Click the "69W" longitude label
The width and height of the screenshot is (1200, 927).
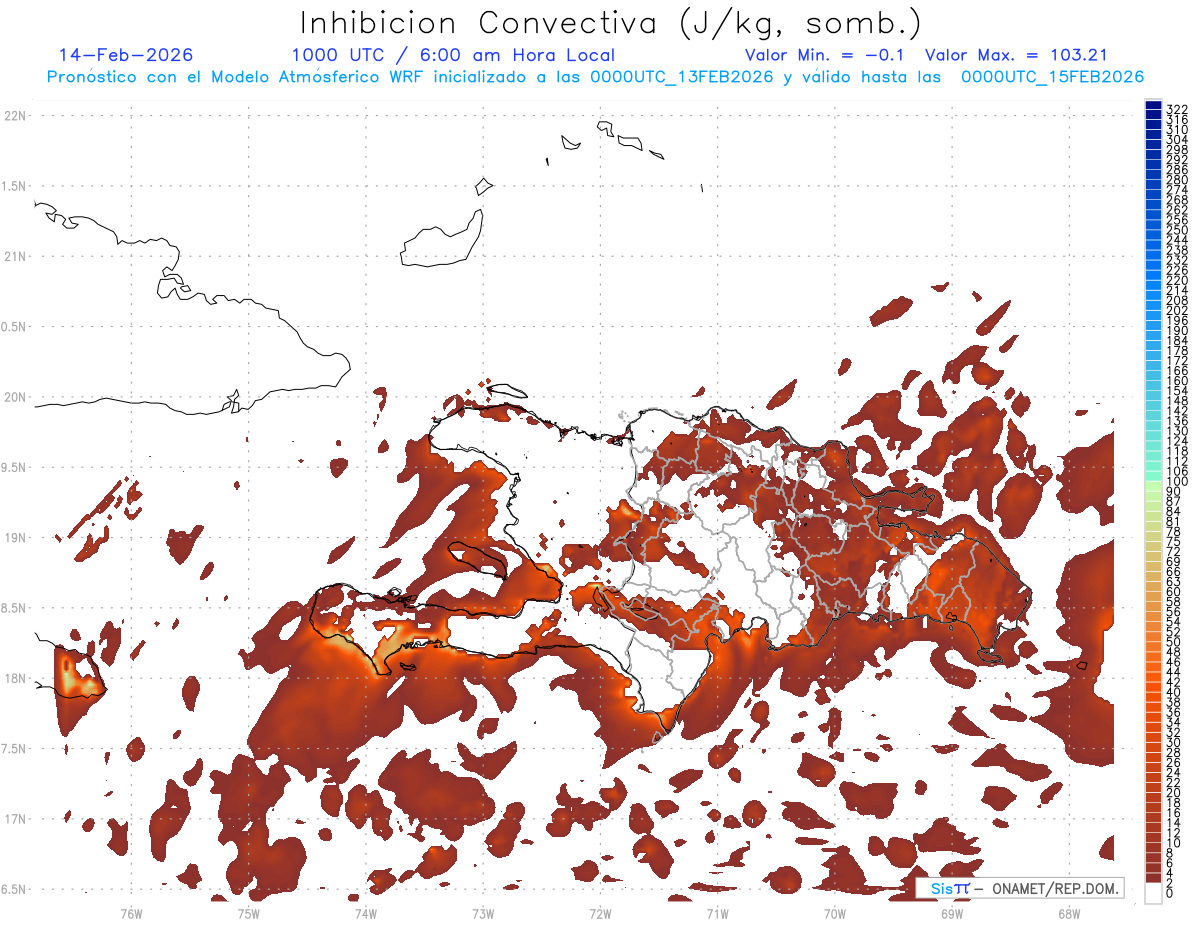tap(951, 913)
